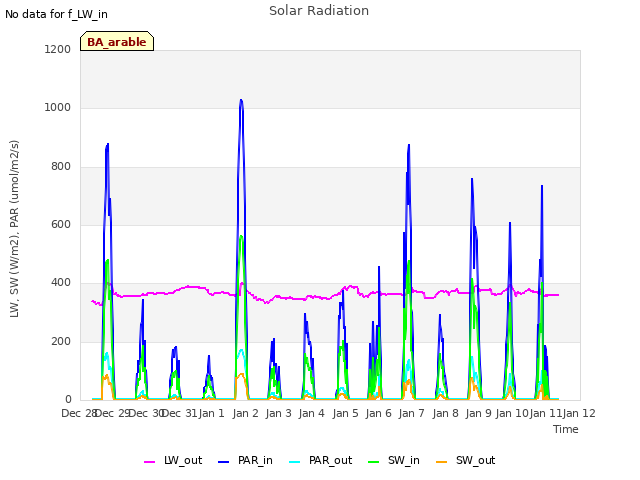Click the y-axis title LW, SW, PAR
640x480 pixels.
click(14, 229)
